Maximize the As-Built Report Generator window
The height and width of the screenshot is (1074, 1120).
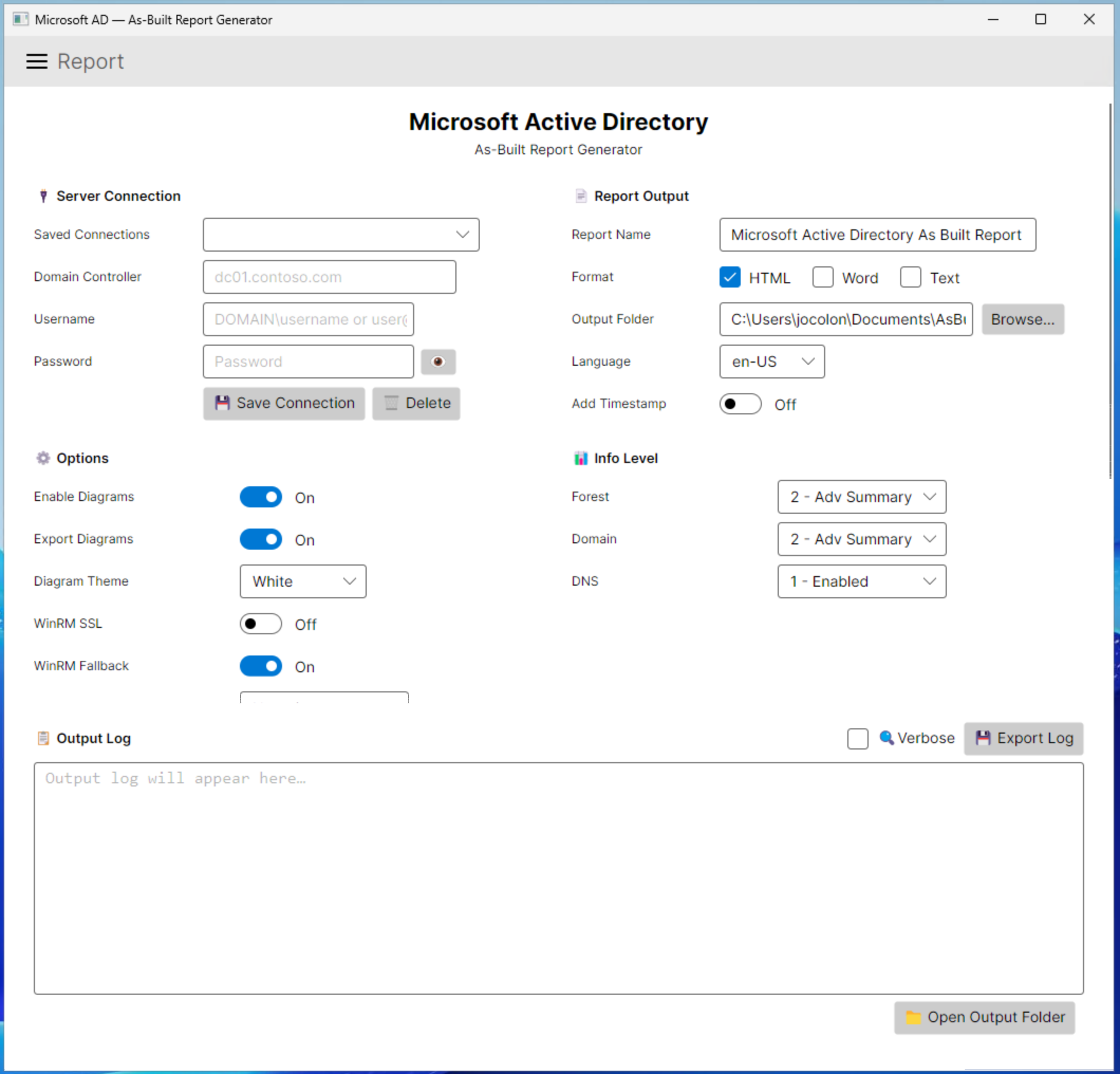1041,20
